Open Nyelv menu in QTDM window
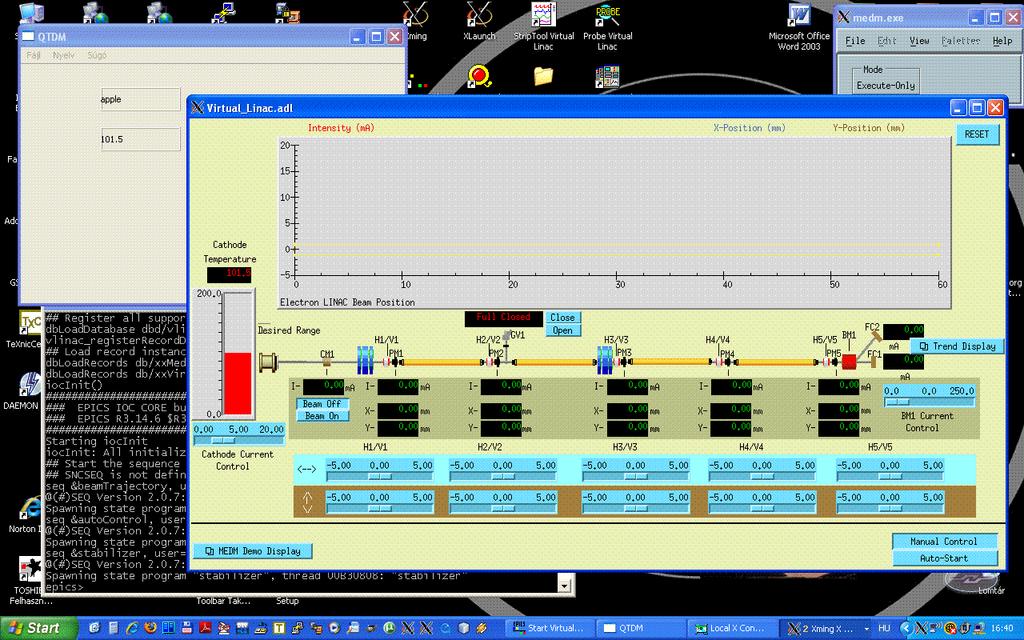 pos(63,56)
